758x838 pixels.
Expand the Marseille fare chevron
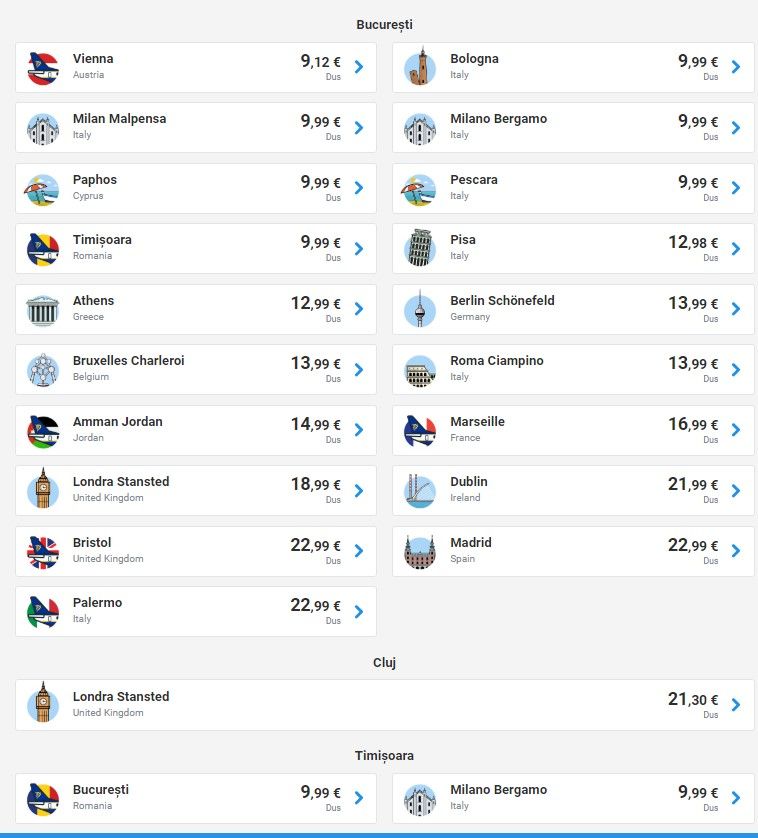[x=736, y=430]
